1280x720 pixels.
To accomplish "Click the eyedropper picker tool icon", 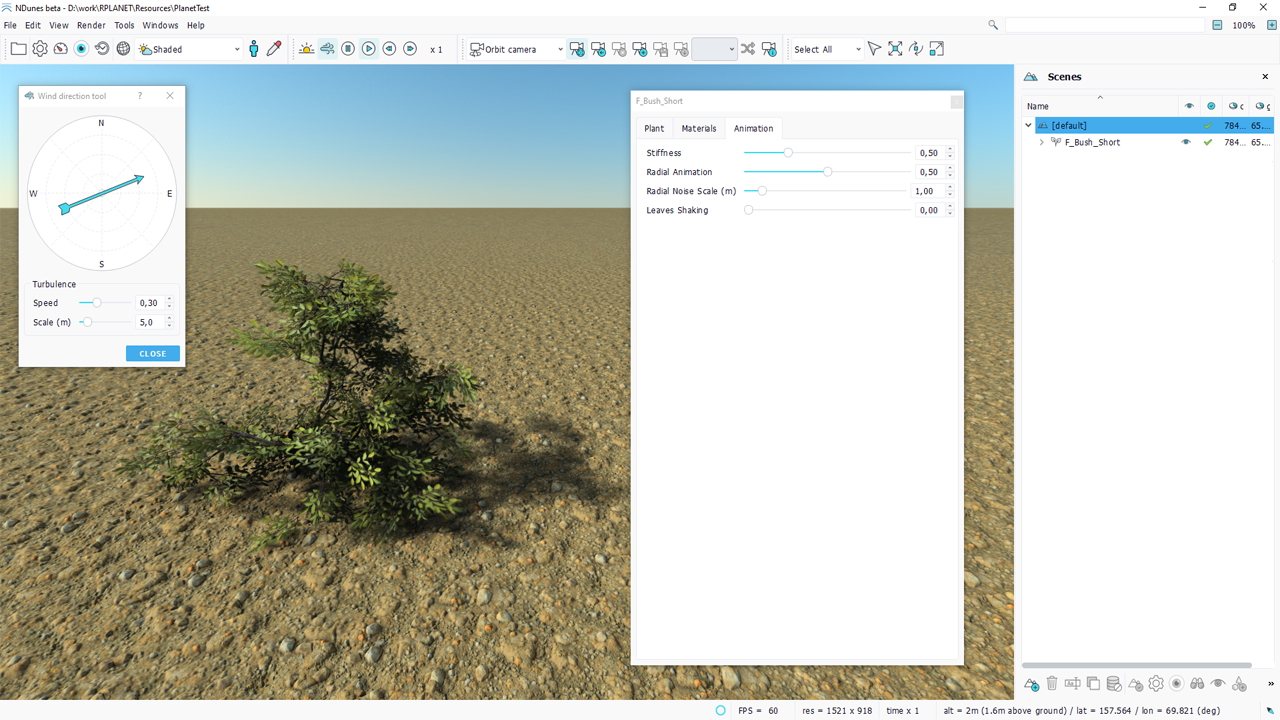I will pos(274,49).
